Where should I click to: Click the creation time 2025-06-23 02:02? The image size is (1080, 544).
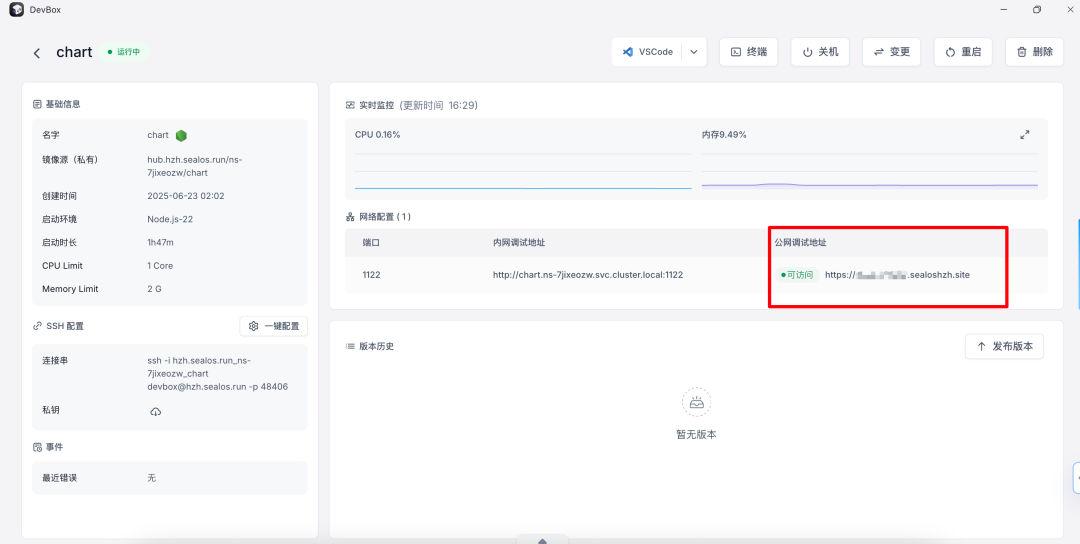click(x=186, y=196)
